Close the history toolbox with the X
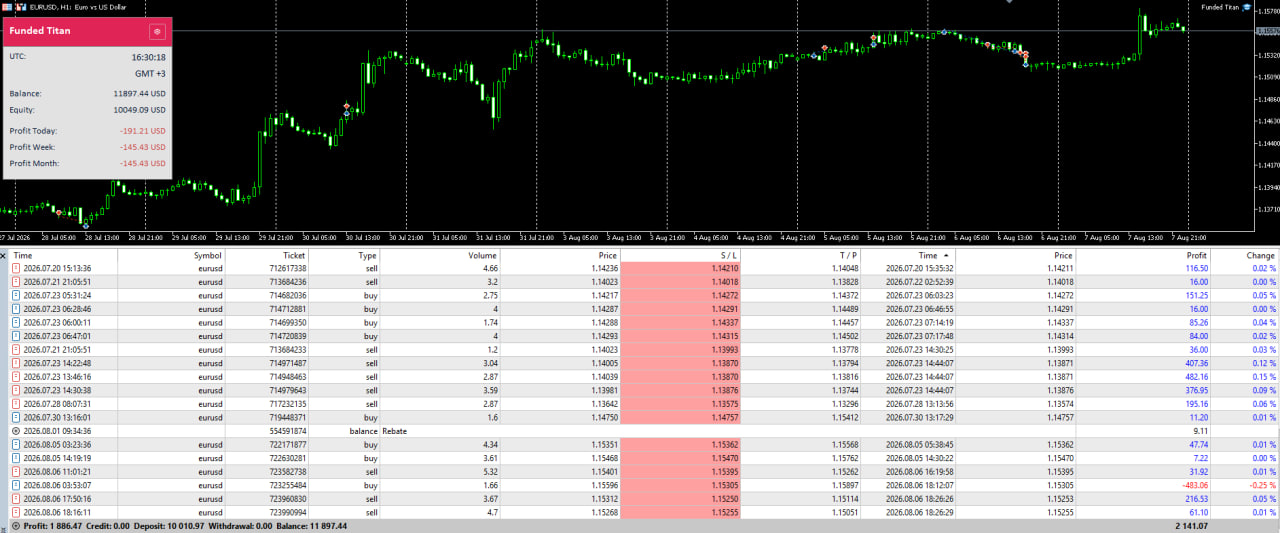 pos(4,256)
